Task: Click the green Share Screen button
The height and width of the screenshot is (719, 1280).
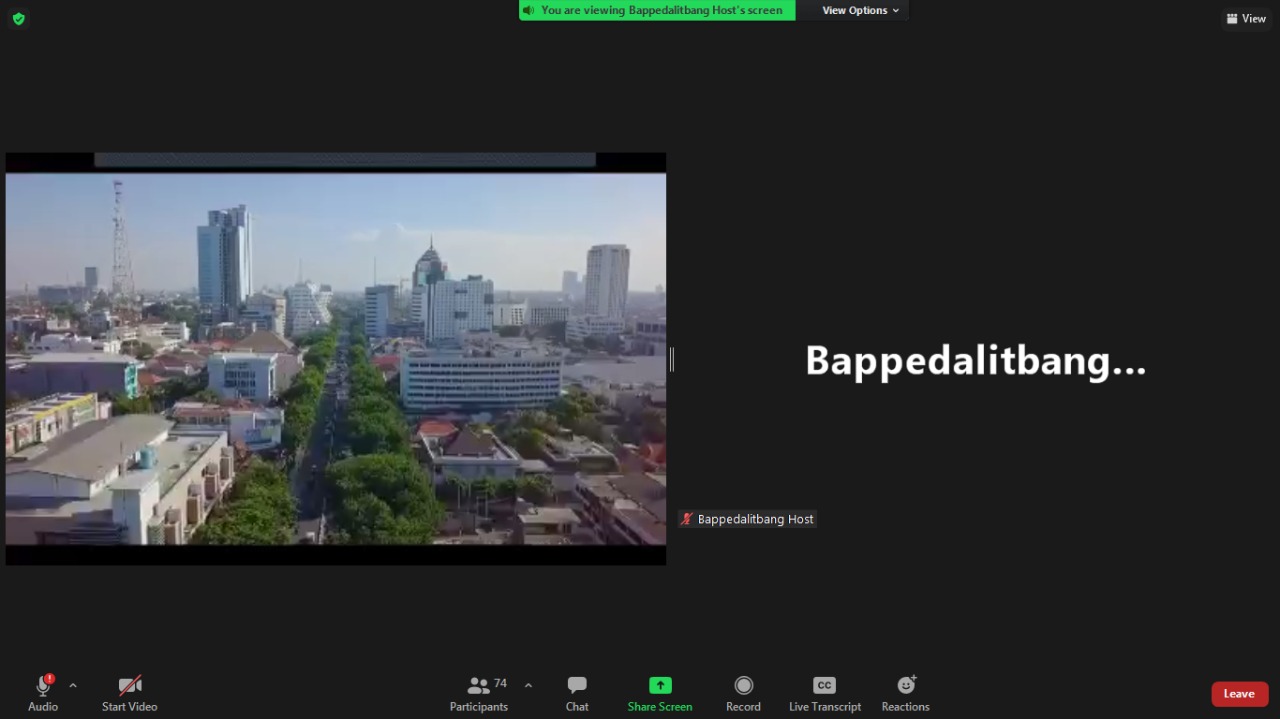Action: click(660, 693)
